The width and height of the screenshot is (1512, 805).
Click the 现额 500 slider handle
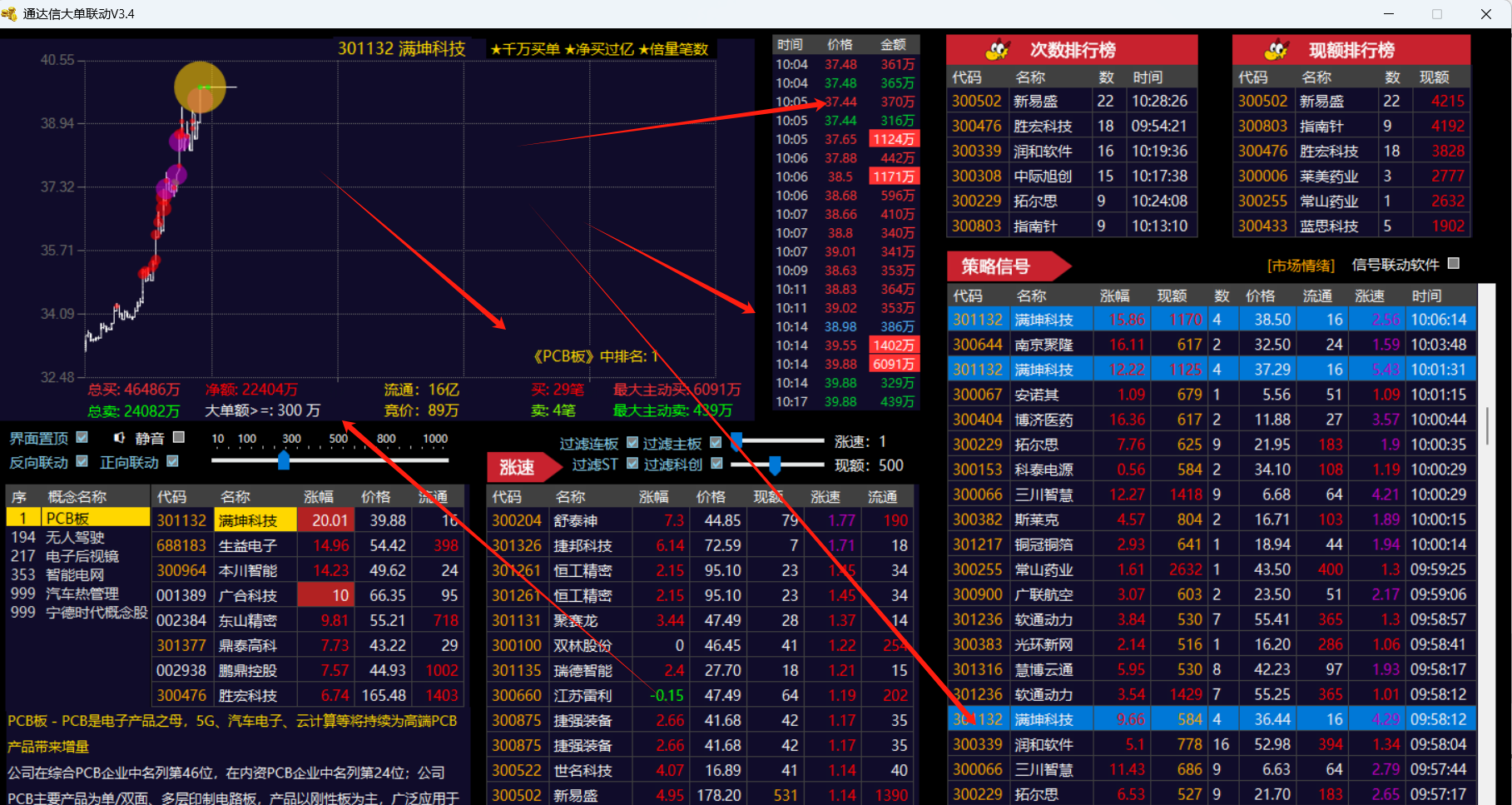[775, 465]
